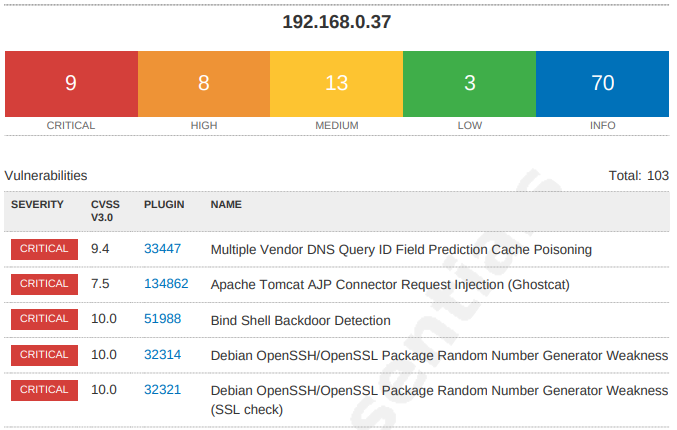Click the MEDIUM label under the yellow box

pyautogui.click(x=337, y=126)
